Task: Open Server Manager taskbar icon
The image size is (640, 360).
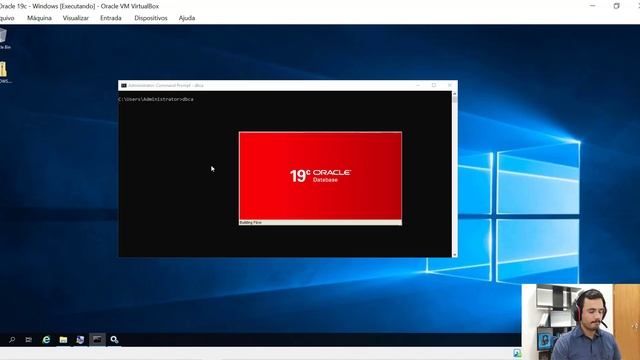Action: (x=80, y=340)
